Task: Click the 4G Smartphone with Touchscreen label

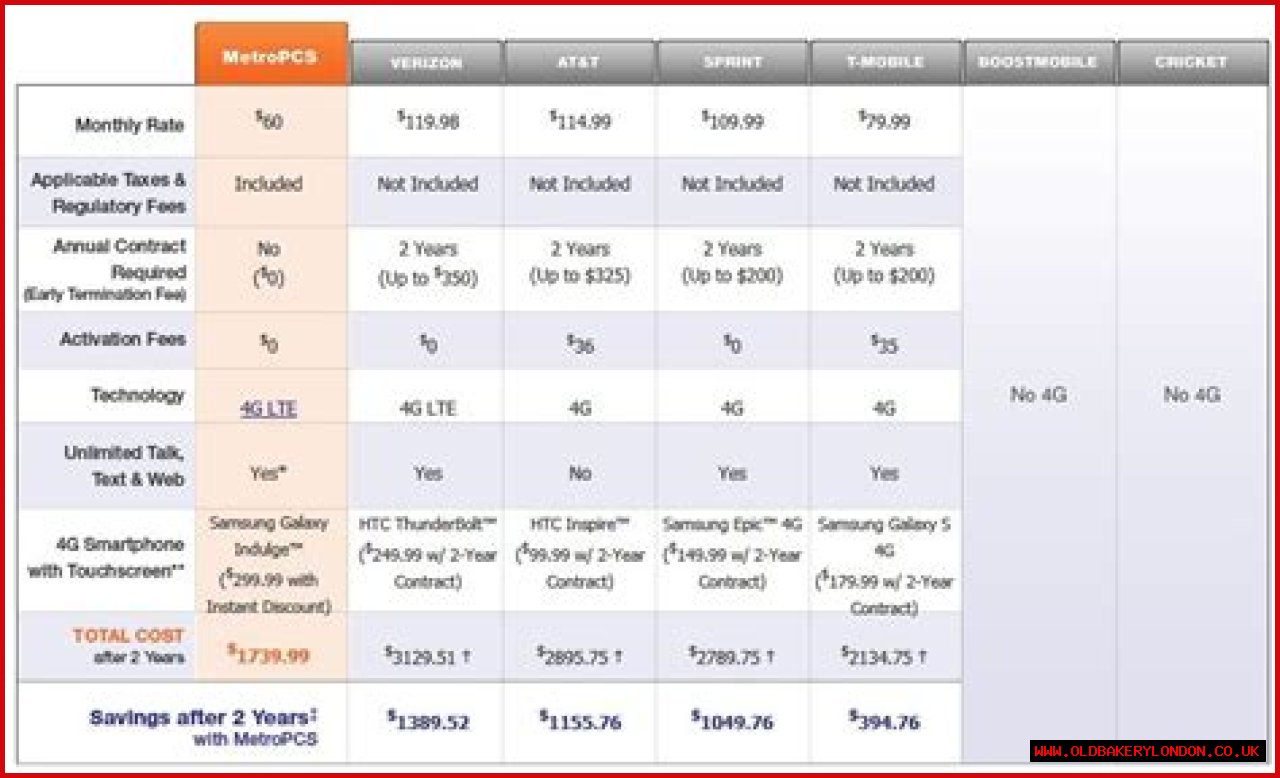Action: click(x=106, y=558)
